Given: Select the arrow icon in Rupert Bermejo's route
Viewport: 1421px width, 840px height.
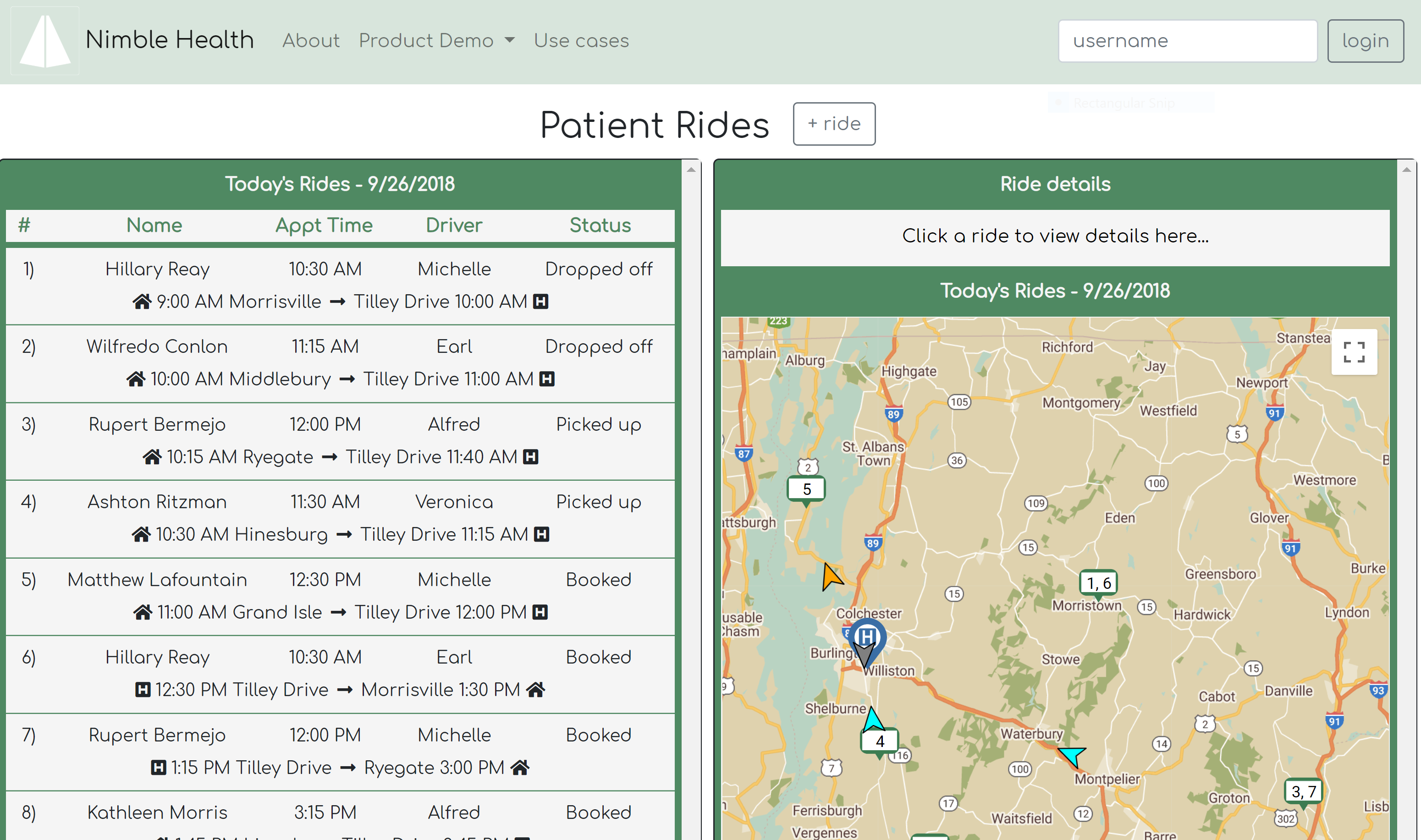Looking at the screenshot, I should 330,456.
